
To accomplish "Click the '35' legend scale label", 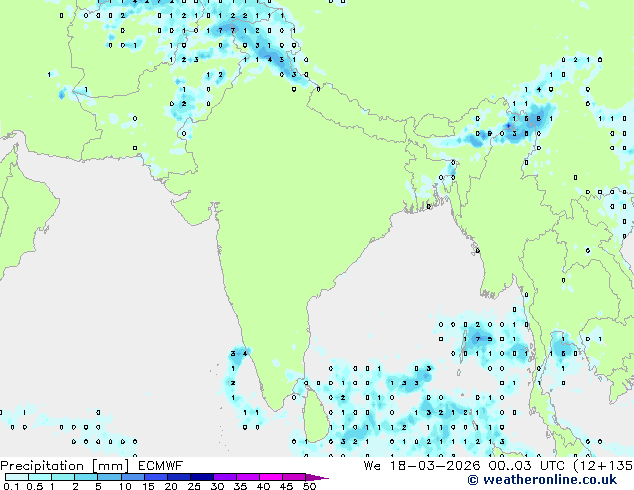I will (241, 486).
